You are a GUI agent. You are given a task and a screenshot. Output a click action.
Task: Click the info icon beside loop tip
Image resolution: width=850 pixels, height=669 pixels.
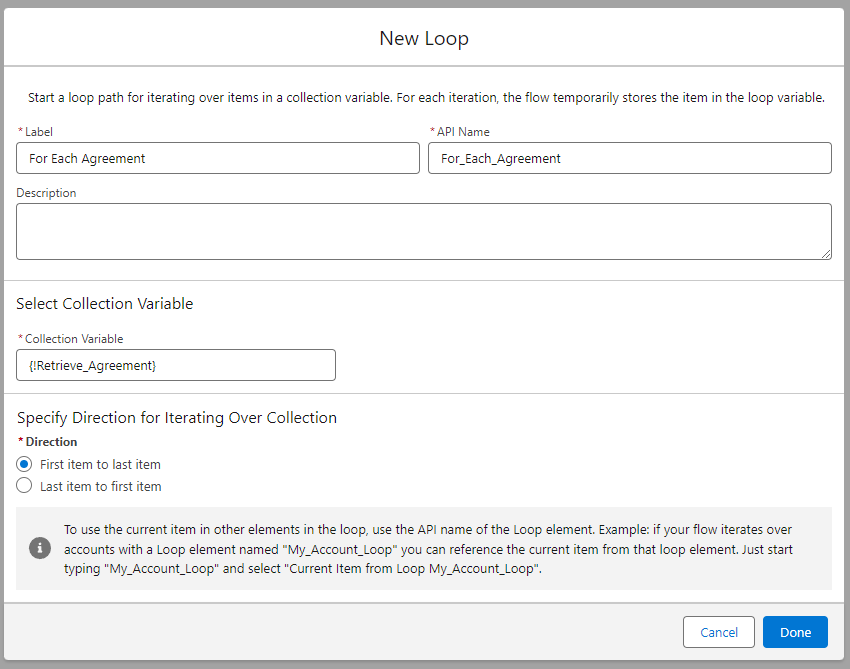click(x=40, y=548)
